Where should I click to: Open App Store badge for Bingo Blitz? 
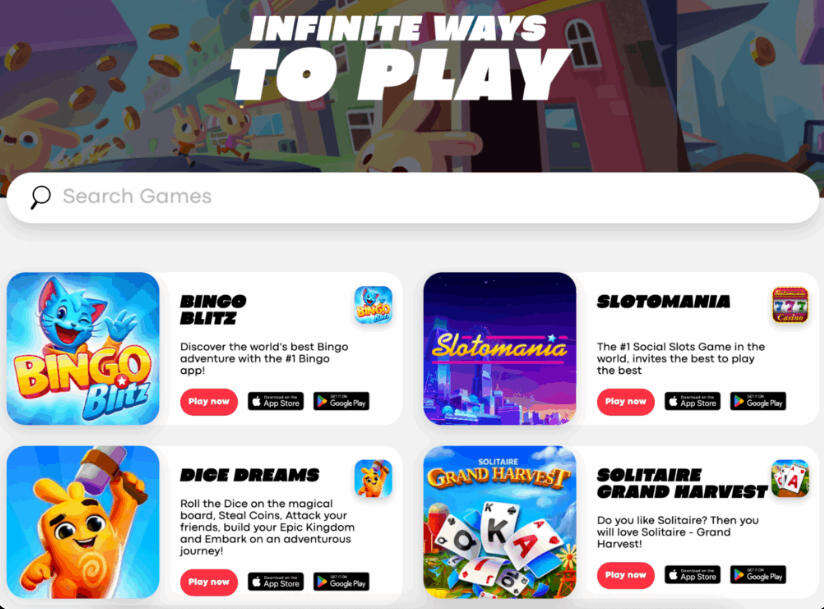[x=276, y=401]
